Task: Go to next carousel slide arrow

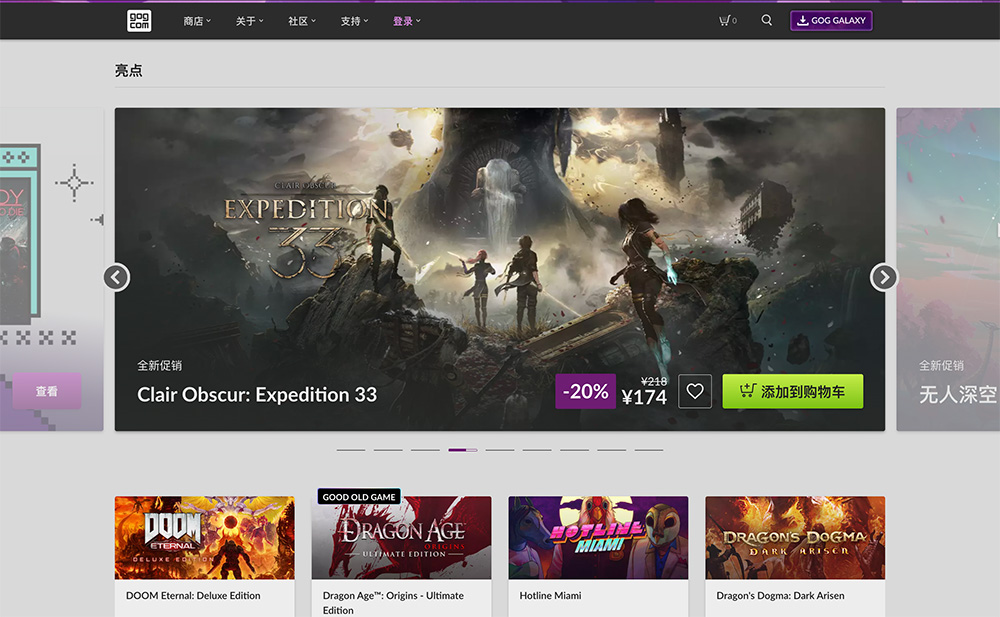Action: (883, 278)
